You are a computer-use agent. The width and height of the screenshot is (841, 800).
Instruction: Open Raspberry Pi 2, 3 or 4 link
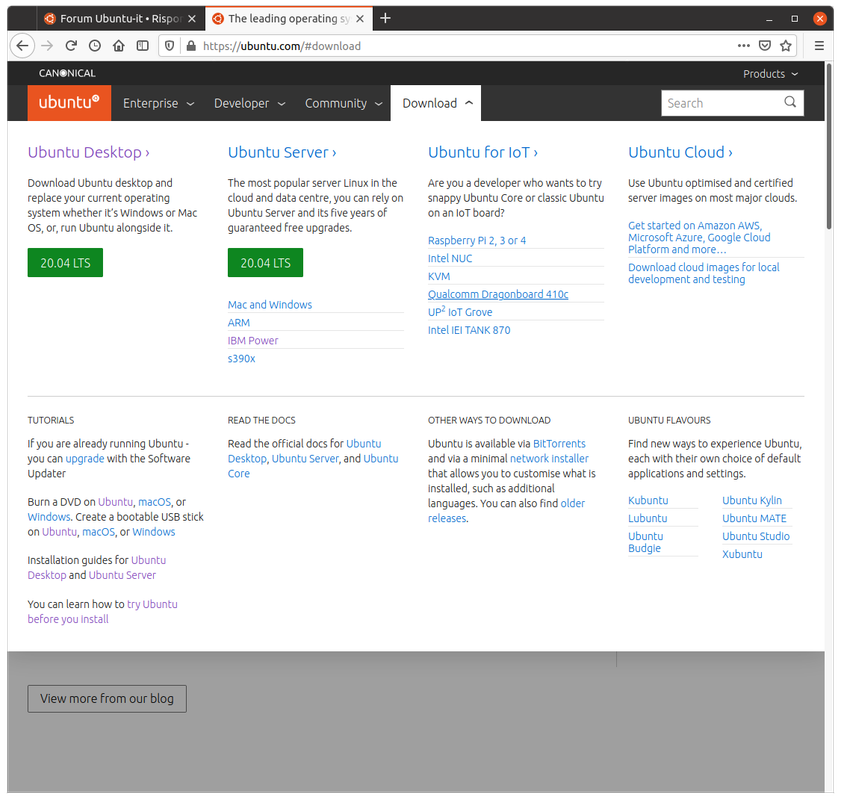[x=477, y=241]
